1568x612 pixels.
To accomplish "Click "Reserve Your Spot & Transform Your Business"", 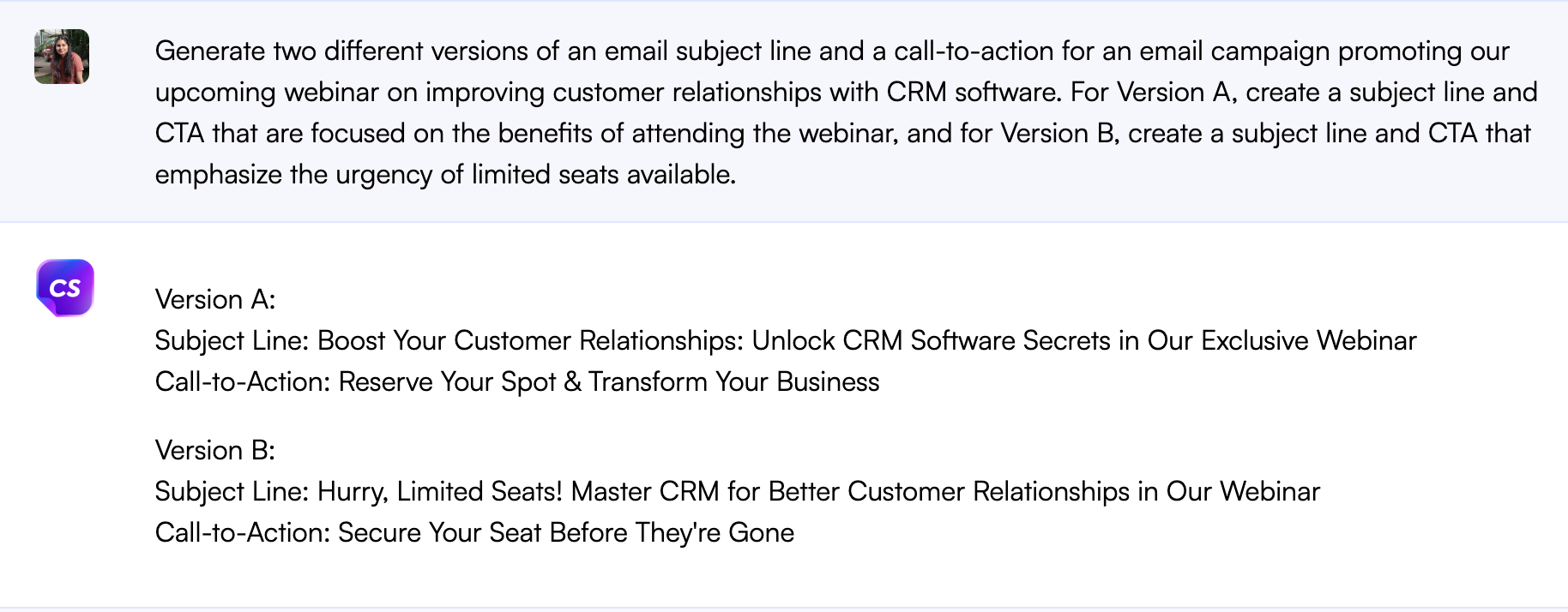I will (609, 381).
